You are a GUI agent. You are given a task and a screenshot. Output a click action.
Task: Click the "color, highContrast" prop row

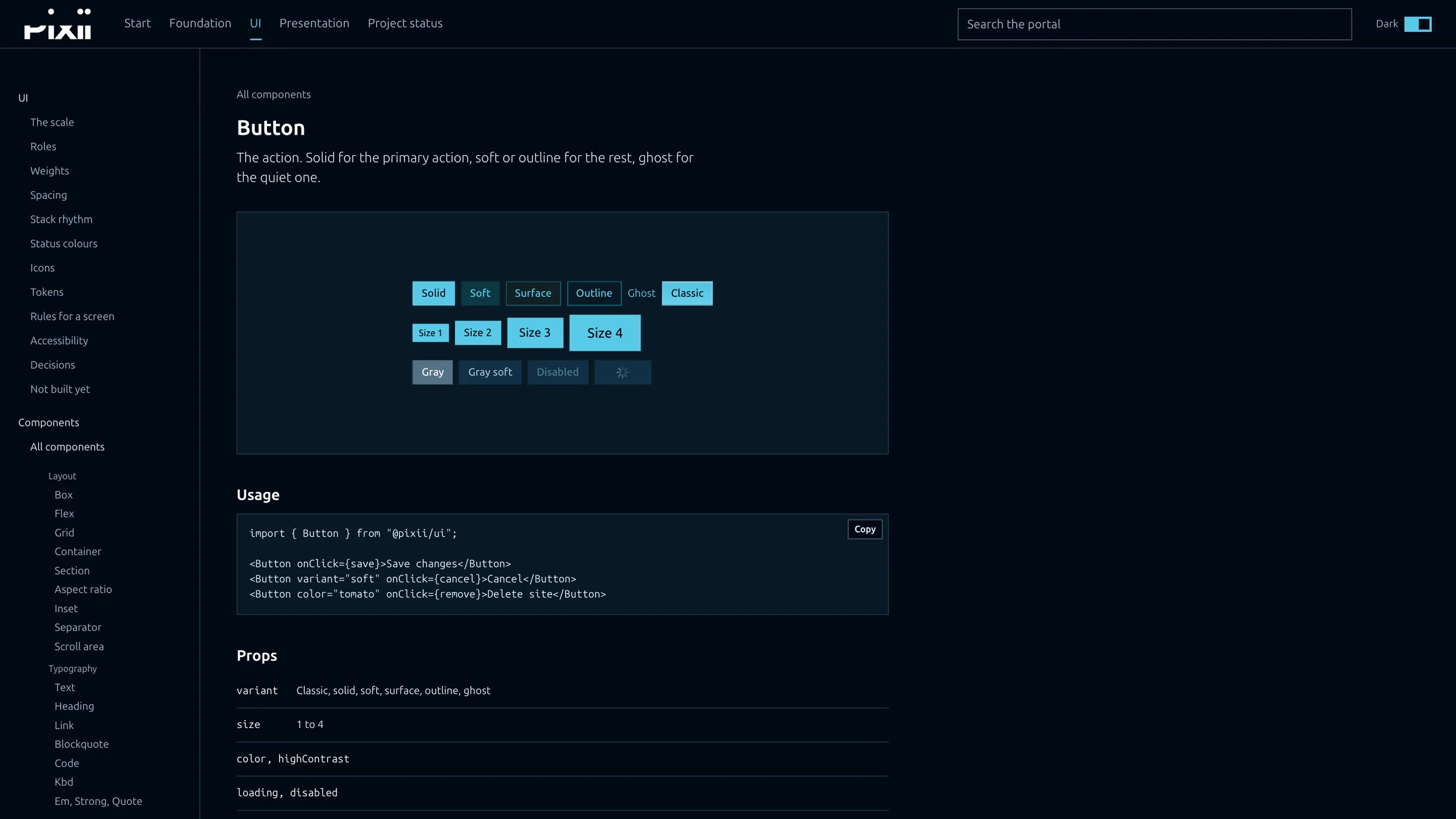(x=562, y=760)
